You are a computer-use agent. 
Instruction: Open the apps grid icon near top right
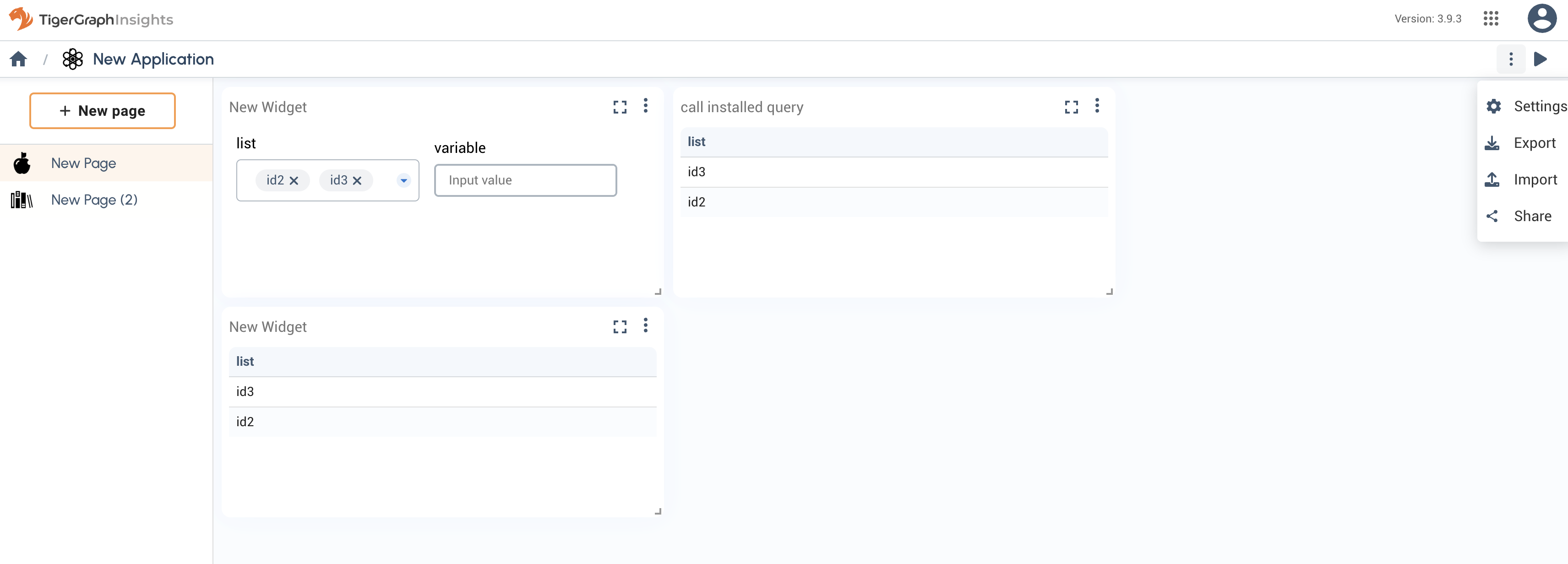(x=1492, y=19)
